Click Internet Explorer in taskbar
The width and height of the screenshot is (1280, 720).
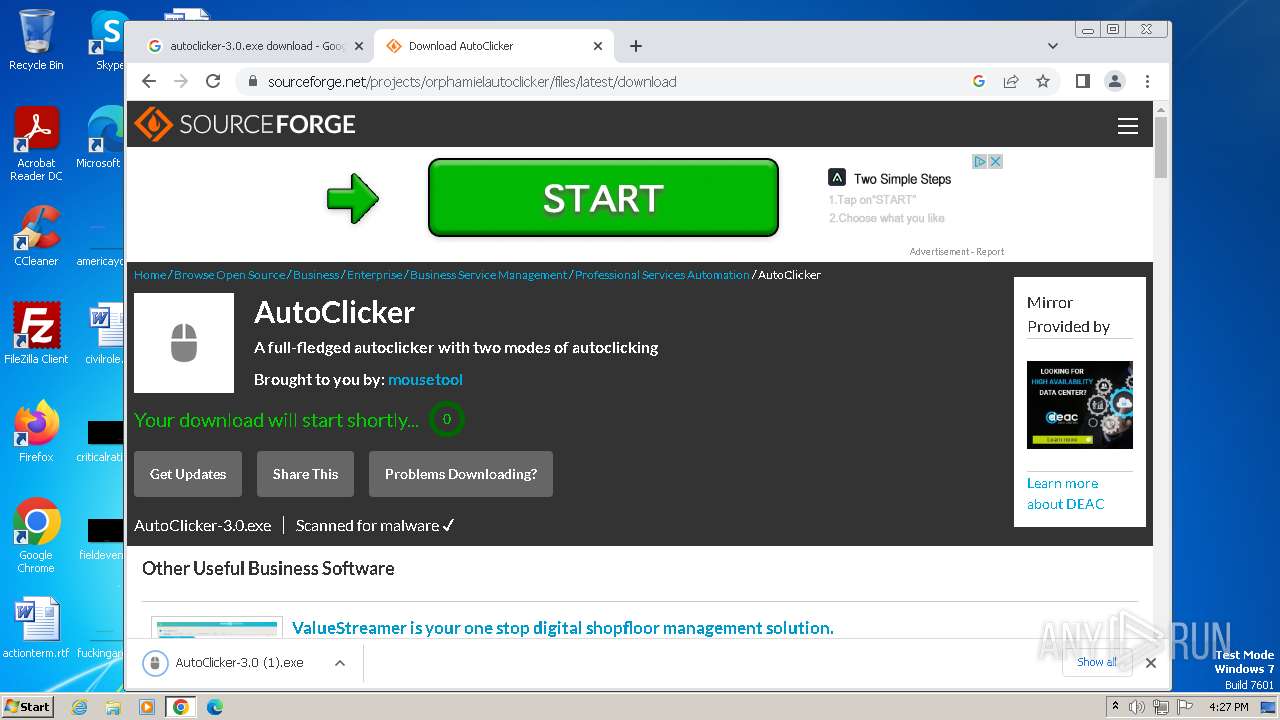(x=79, y=707)
